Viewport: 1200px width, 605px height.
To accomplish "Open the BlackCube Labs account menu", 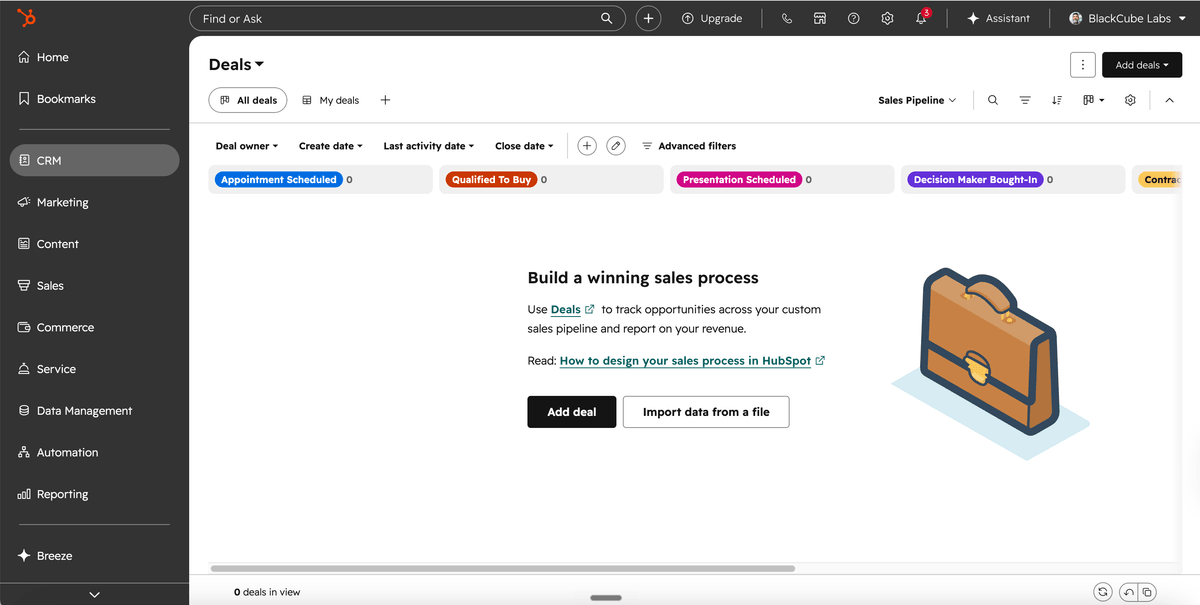I will [x=1128, y=18].
